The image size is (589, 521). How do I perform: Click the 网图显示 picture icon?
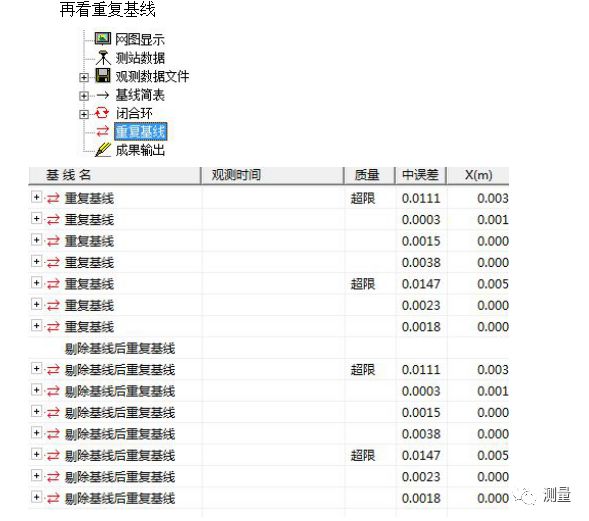(x=103, y=38)
